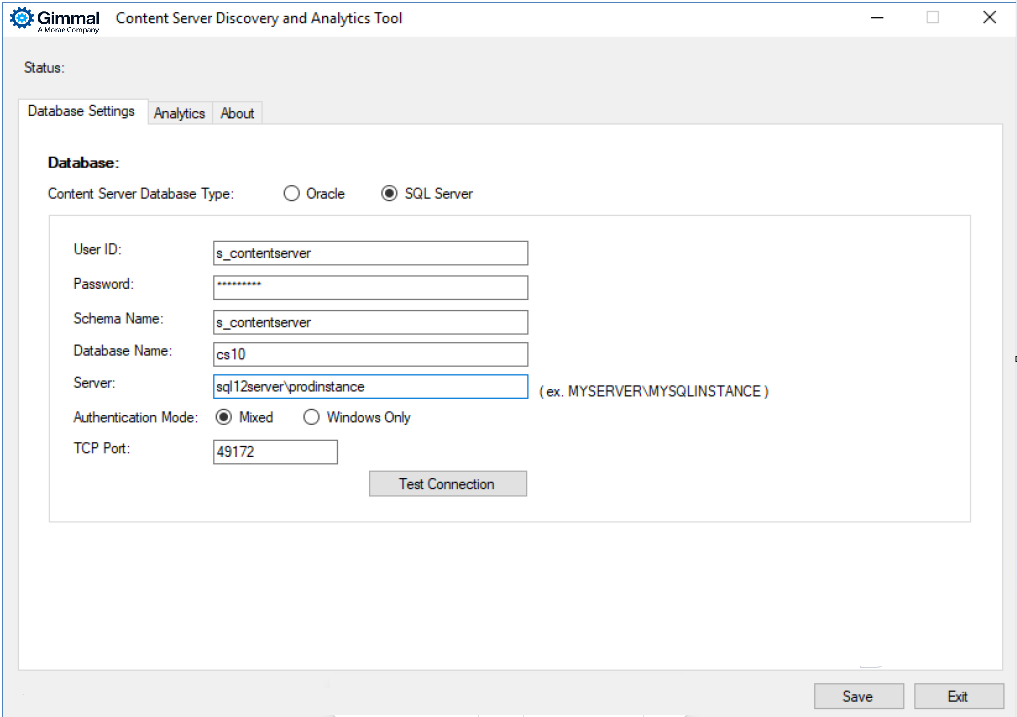Select the Database Settings tab
This screenshot has width=1017, height=717.
tap(81, 111)
